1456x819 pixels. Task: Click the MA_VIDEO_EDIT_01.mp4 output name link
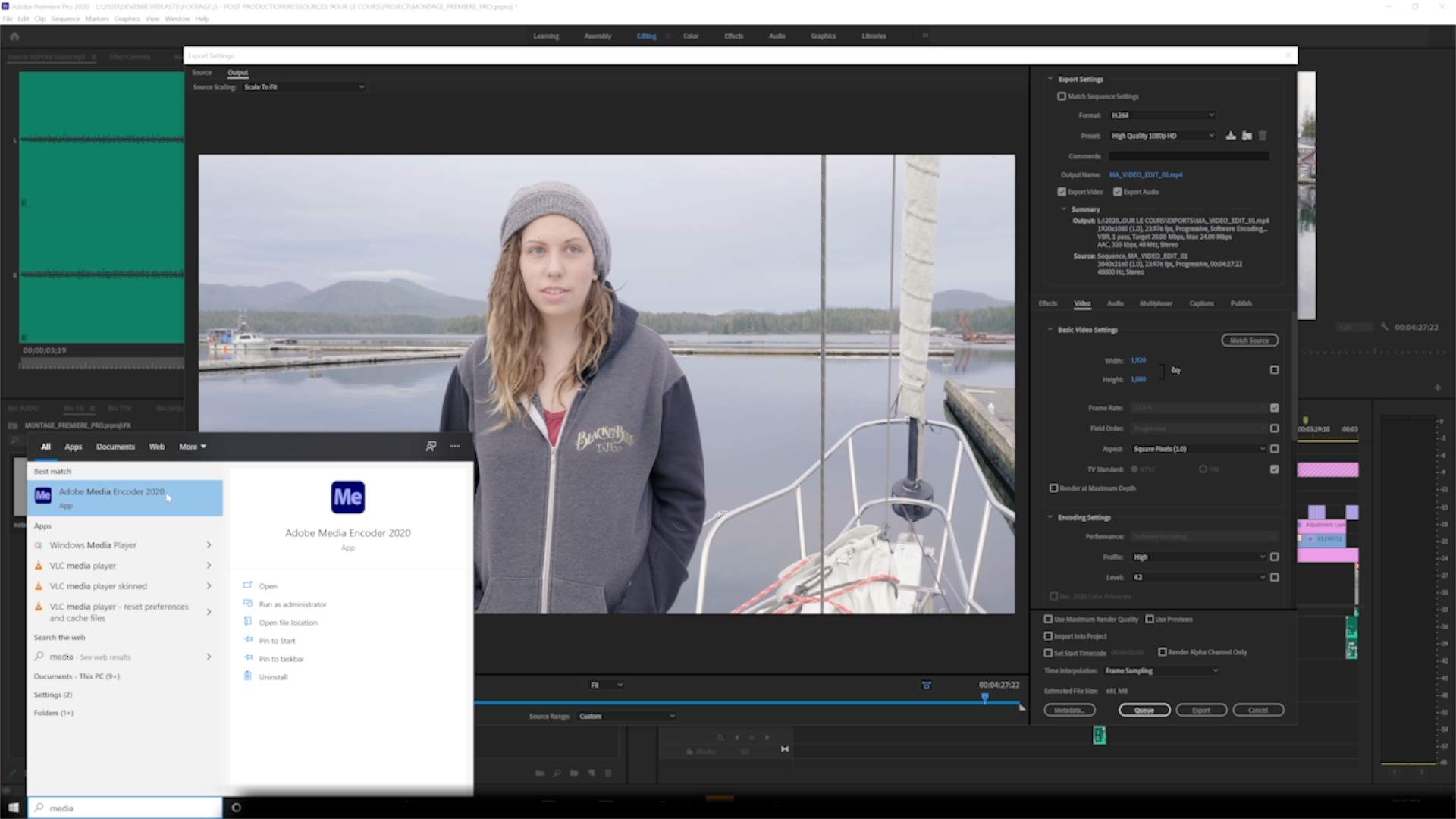pyautogui.click(x=1145, y=174)
